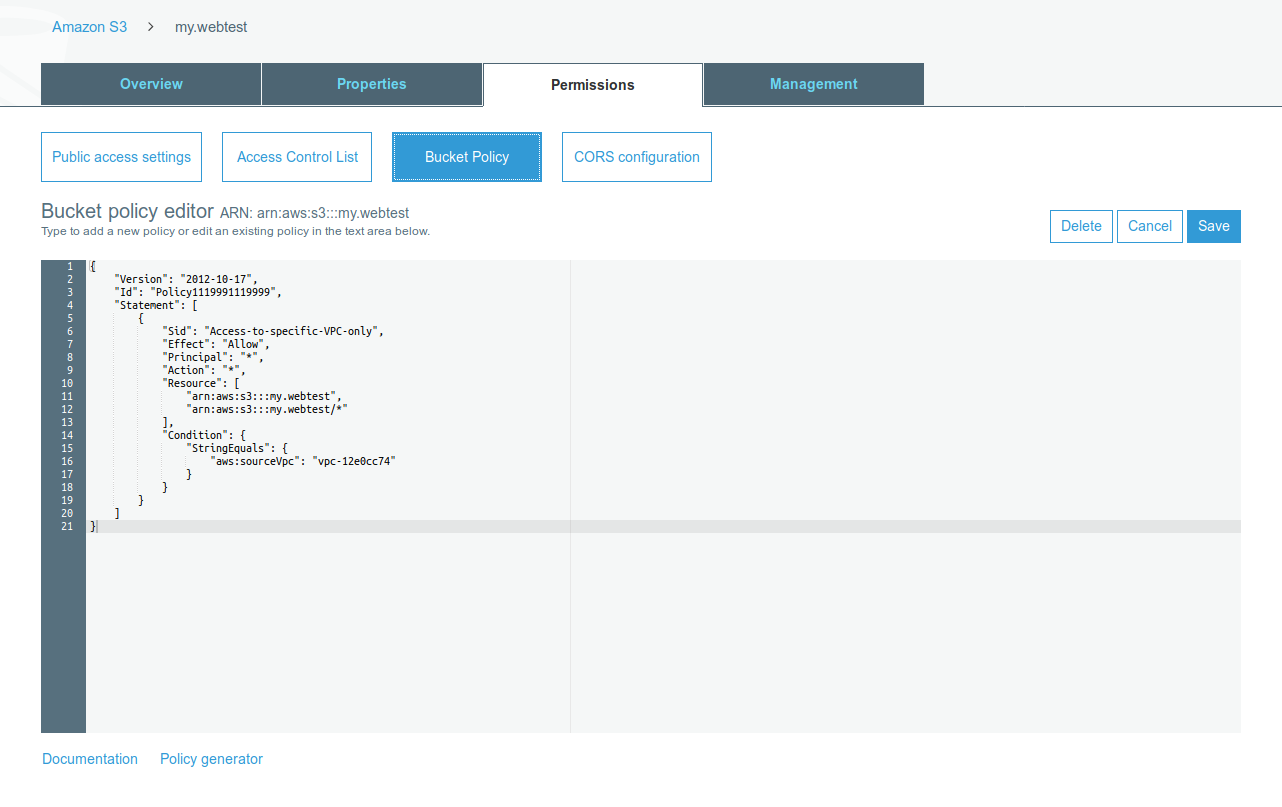Open the Management tab
Image resolution: width=1282 pixels, height=807 pixels.
pyautogui.click(x=813, y=84)
